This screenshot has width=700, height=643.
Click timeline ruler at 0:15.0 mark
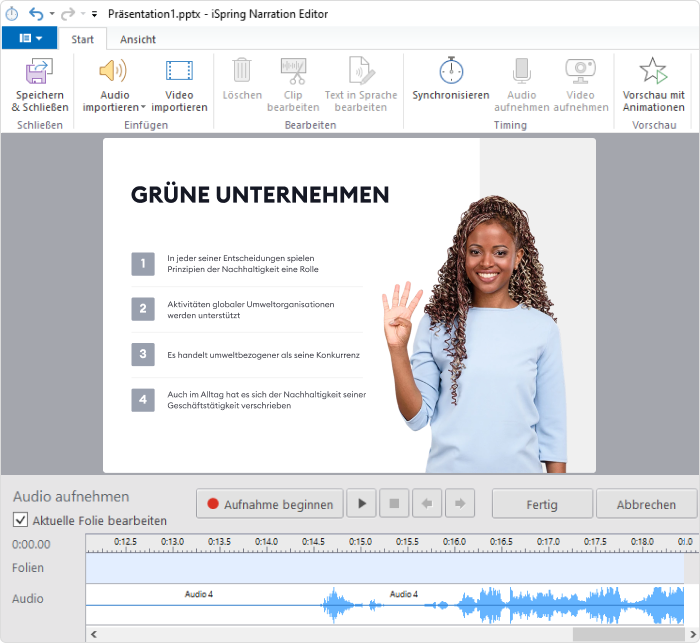pyautogui.click(x=361, y=544)
